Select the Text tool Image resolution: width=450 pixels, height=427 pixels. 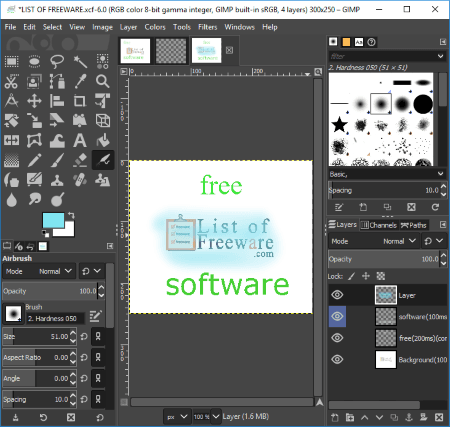point(80,140)
